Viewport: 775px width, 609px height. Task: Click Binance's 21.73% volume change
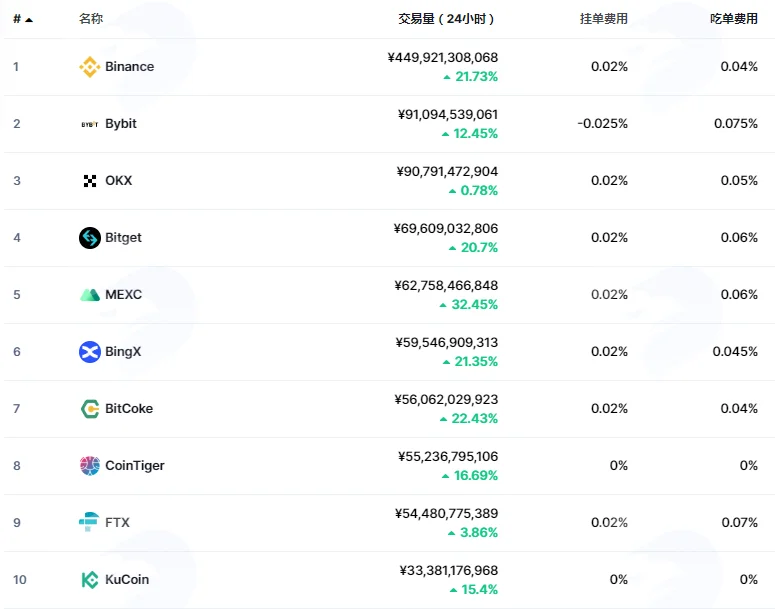[x=471, y=77]
